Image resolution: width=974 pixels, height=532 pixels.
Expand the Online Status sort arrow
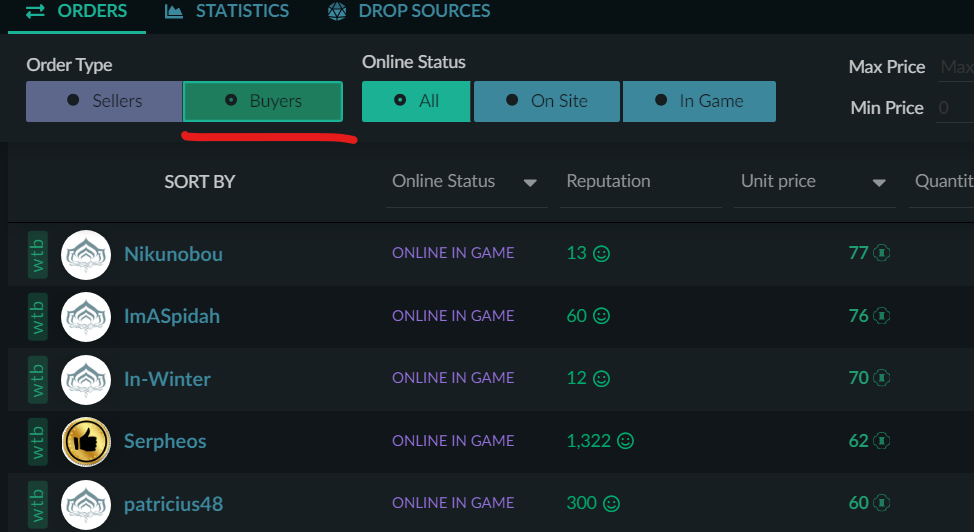[530, 183]
